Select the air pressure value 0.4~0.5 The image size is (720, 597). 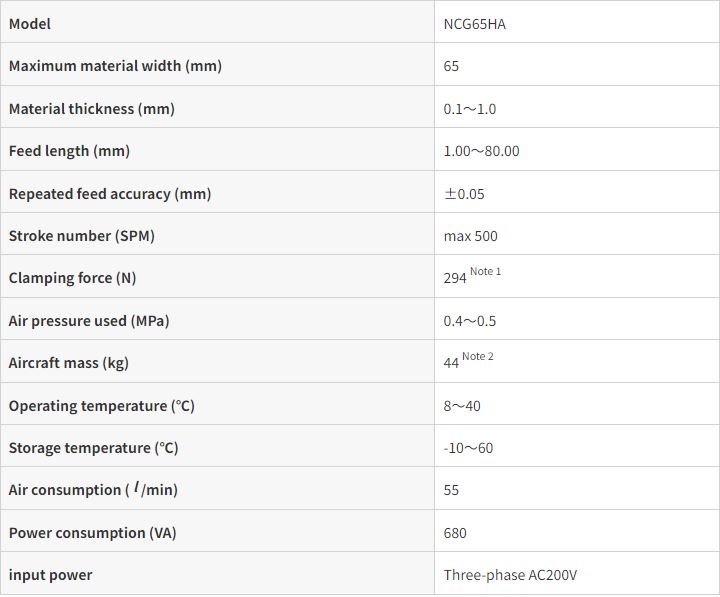point(470,321)
